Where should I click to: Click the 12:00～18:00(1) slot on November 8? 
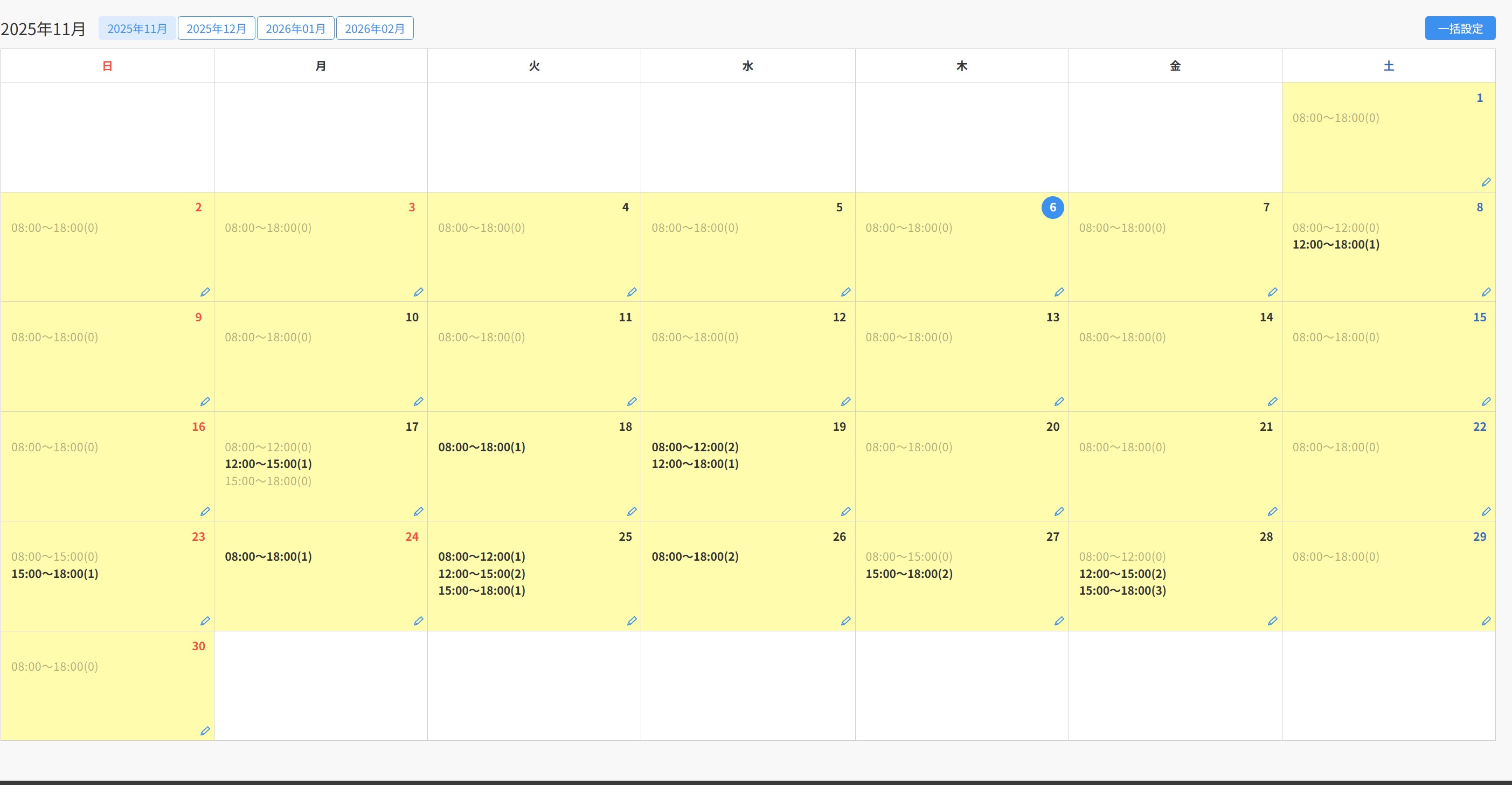coord(1335,244)
